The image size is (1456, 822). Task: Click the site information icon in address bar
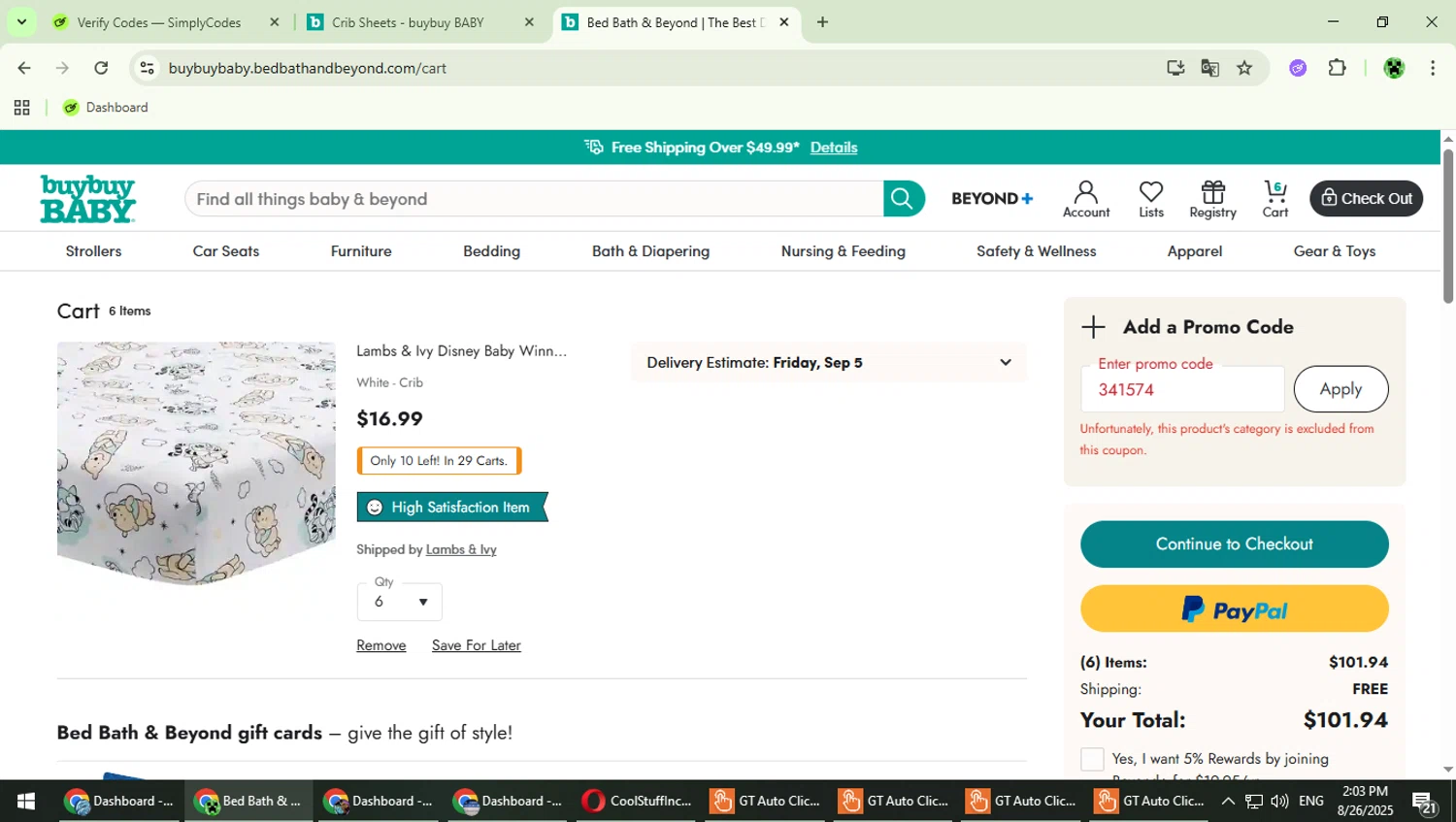pos(148,68)
